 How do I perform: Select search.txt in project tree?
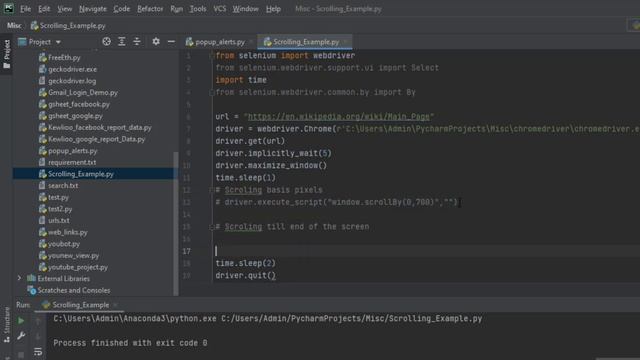coord(63,186)
